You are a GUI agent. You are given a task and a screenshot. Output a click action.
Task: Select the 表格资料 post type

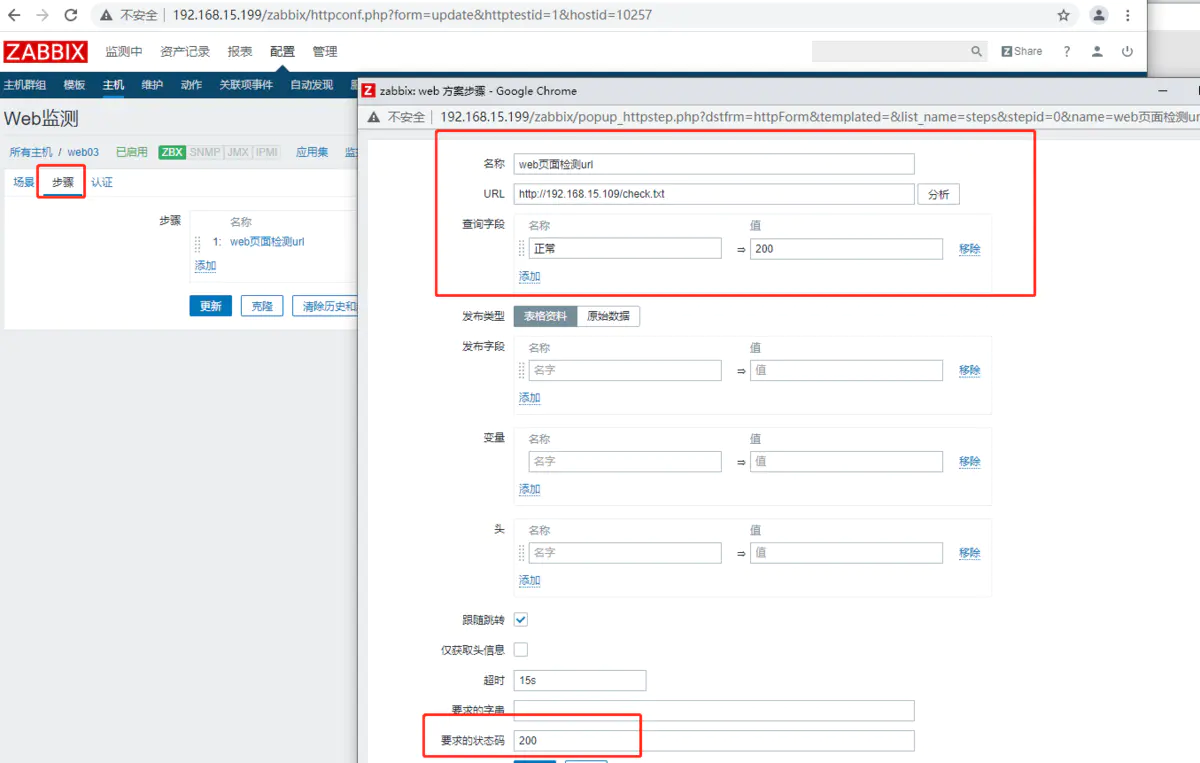click(545, 316)
